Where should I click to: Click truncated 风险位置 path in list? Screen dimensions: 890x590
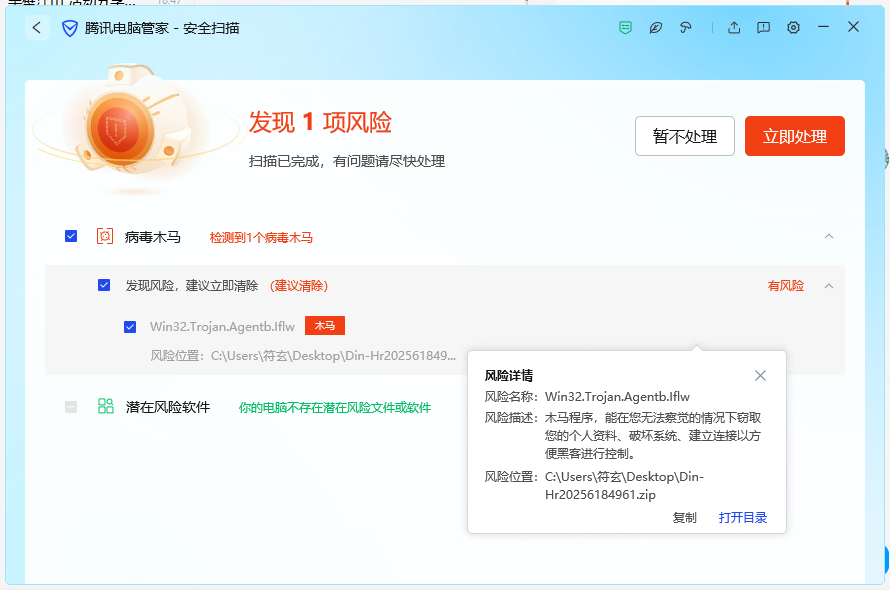tap(303, 355)
